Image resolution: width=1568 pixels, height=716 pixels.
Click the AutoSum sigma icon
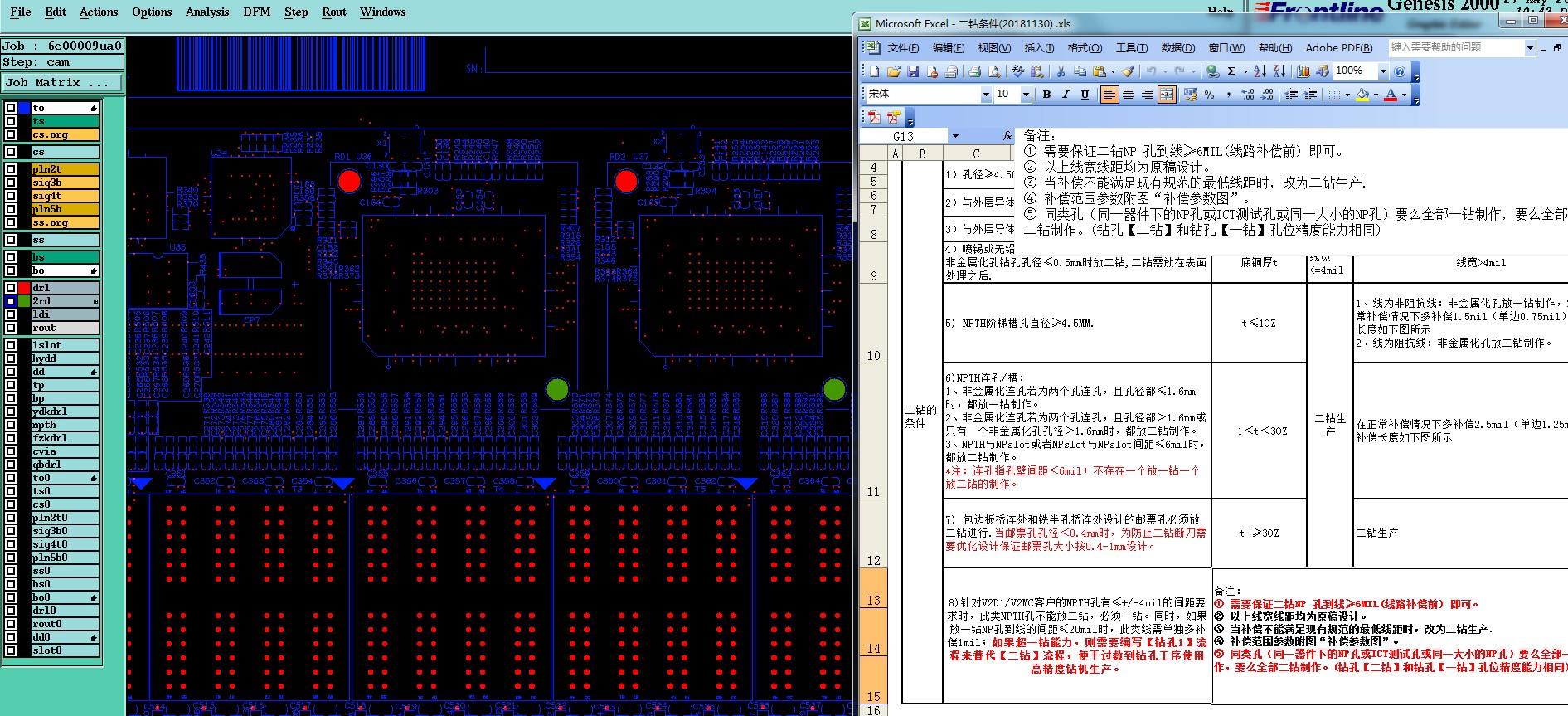click(x=1231, y=71)
